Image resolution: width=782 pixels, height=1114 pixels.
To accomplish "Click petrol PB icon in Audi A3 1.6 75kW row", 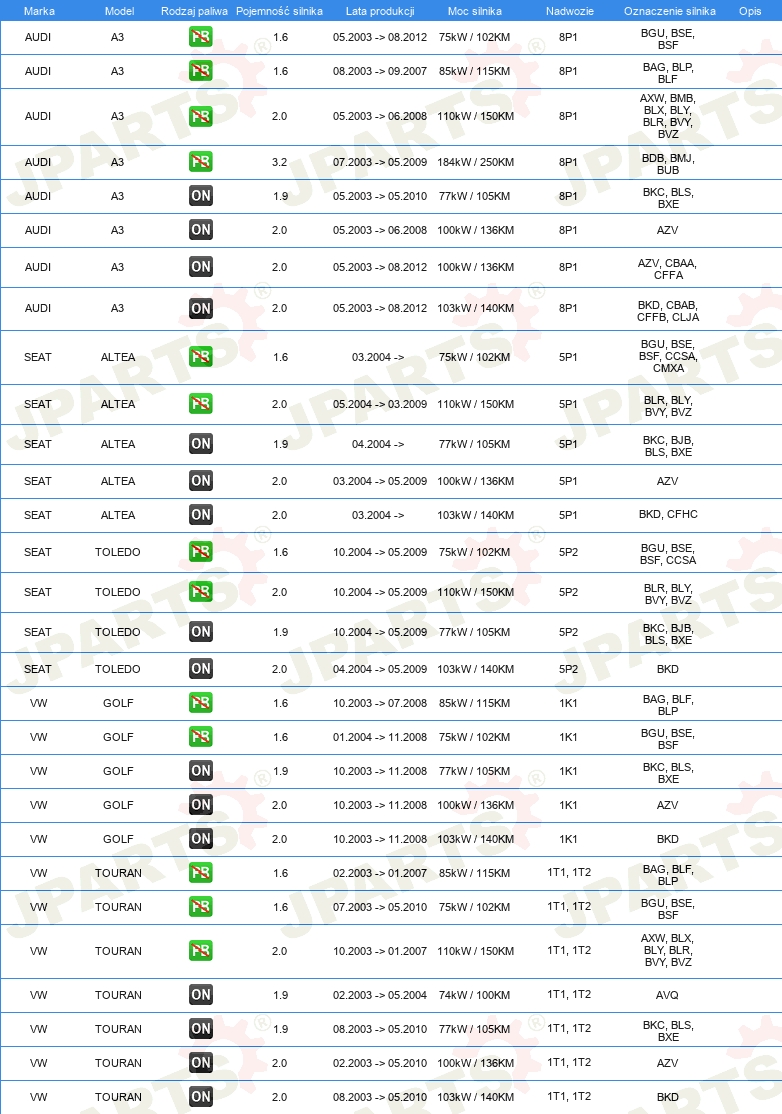I will [x=201, y=37].
